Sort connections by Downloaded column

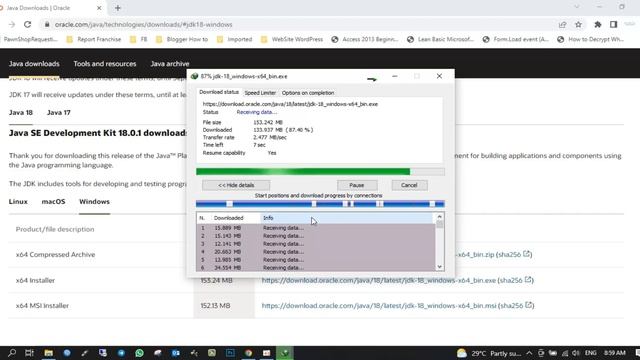click(235, 218)
